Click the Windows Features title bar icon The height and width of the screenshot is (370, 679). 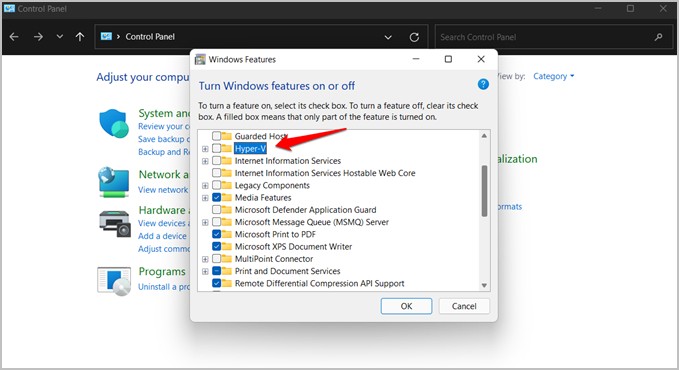pyautogui.click(x=200, y=59)
